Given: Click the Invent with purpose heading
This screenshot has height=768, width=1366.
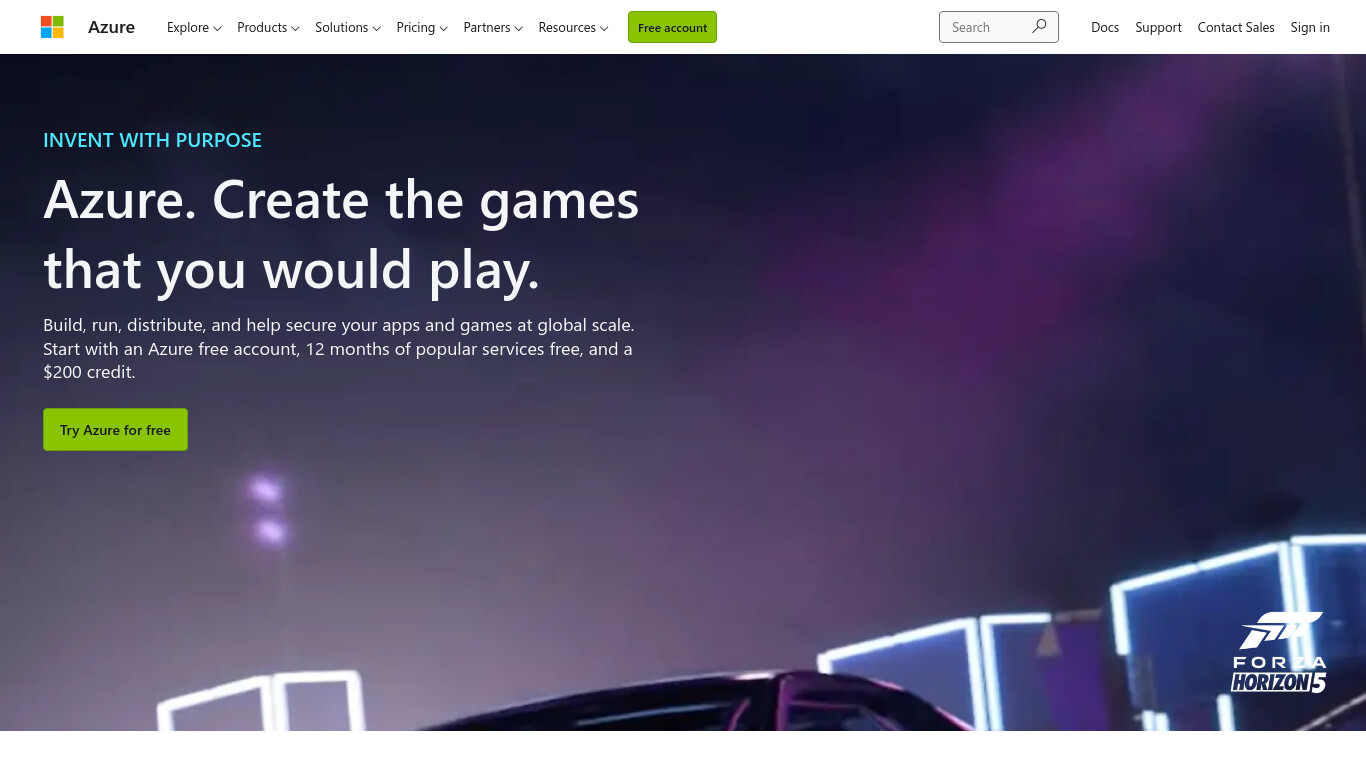Looking at the screenshot, I should pos(152,140).
